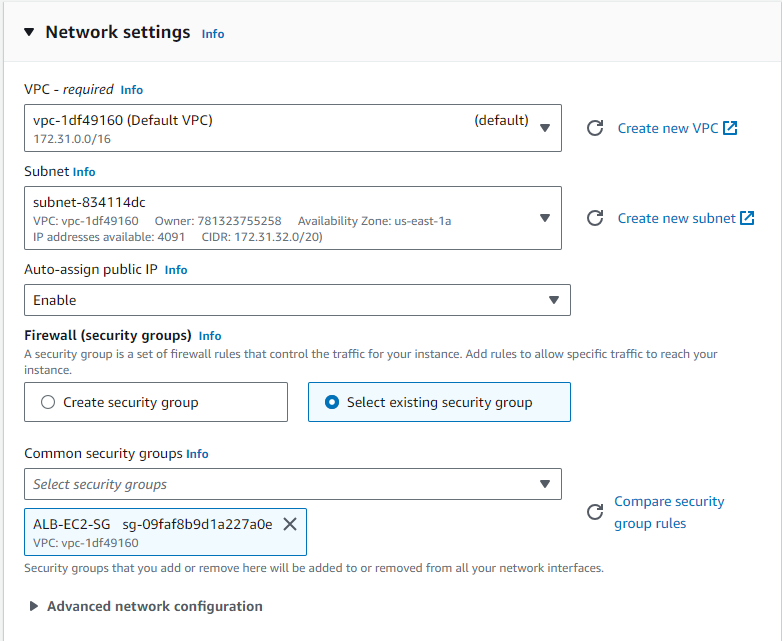Viewport: 782px width, 641px height.
Task: Open Info link beside Firewall (security groups)
Action: pyautogui.click(x=209, y=336)
